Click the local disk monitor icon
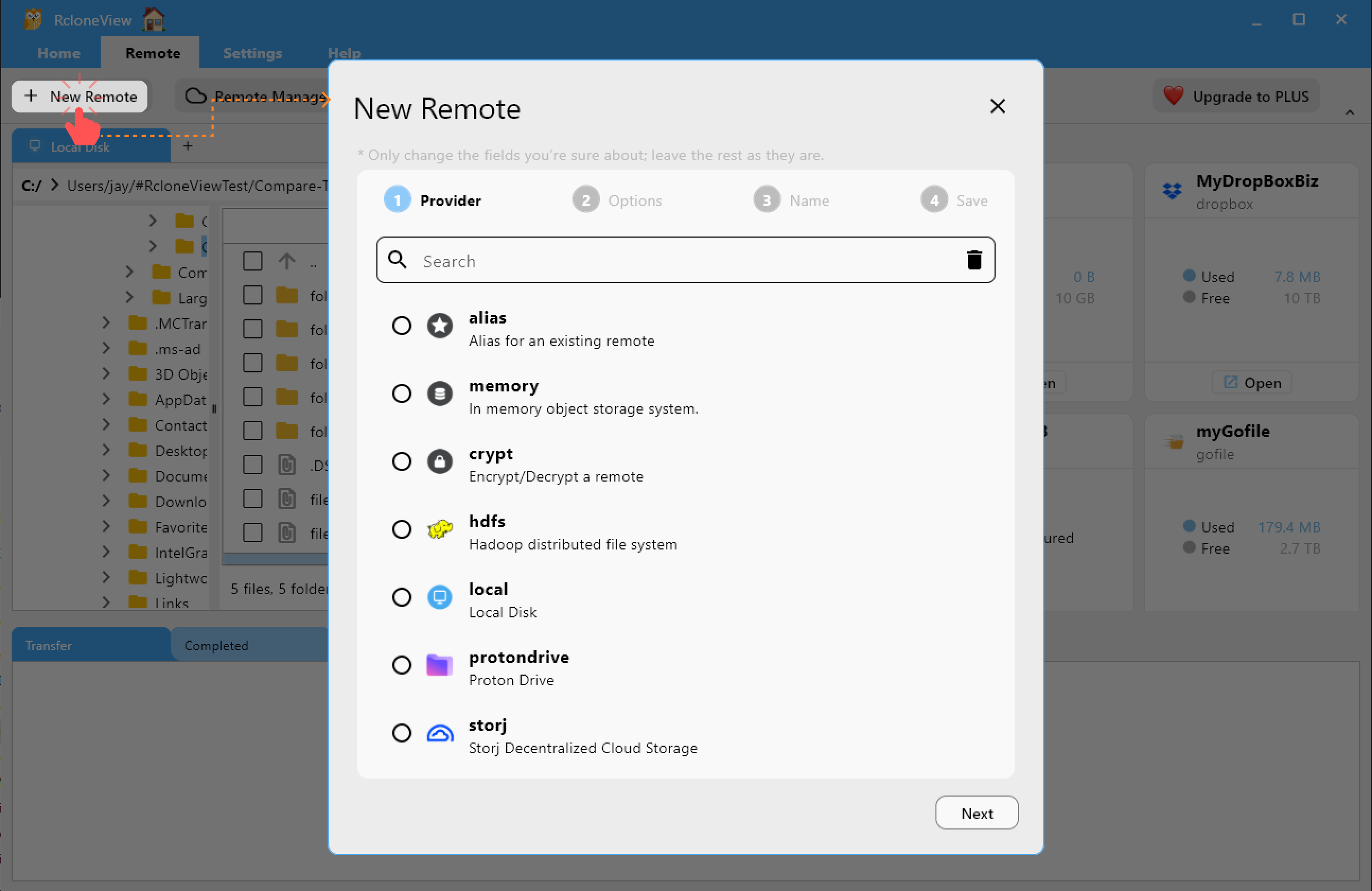The height and width of the screenshot is (891, 1372). [x=439, y=597]
